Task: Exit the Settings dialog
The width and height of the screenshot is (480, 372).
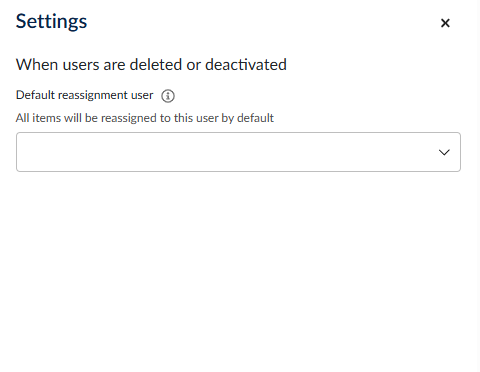Action: [x=445, y=23]
